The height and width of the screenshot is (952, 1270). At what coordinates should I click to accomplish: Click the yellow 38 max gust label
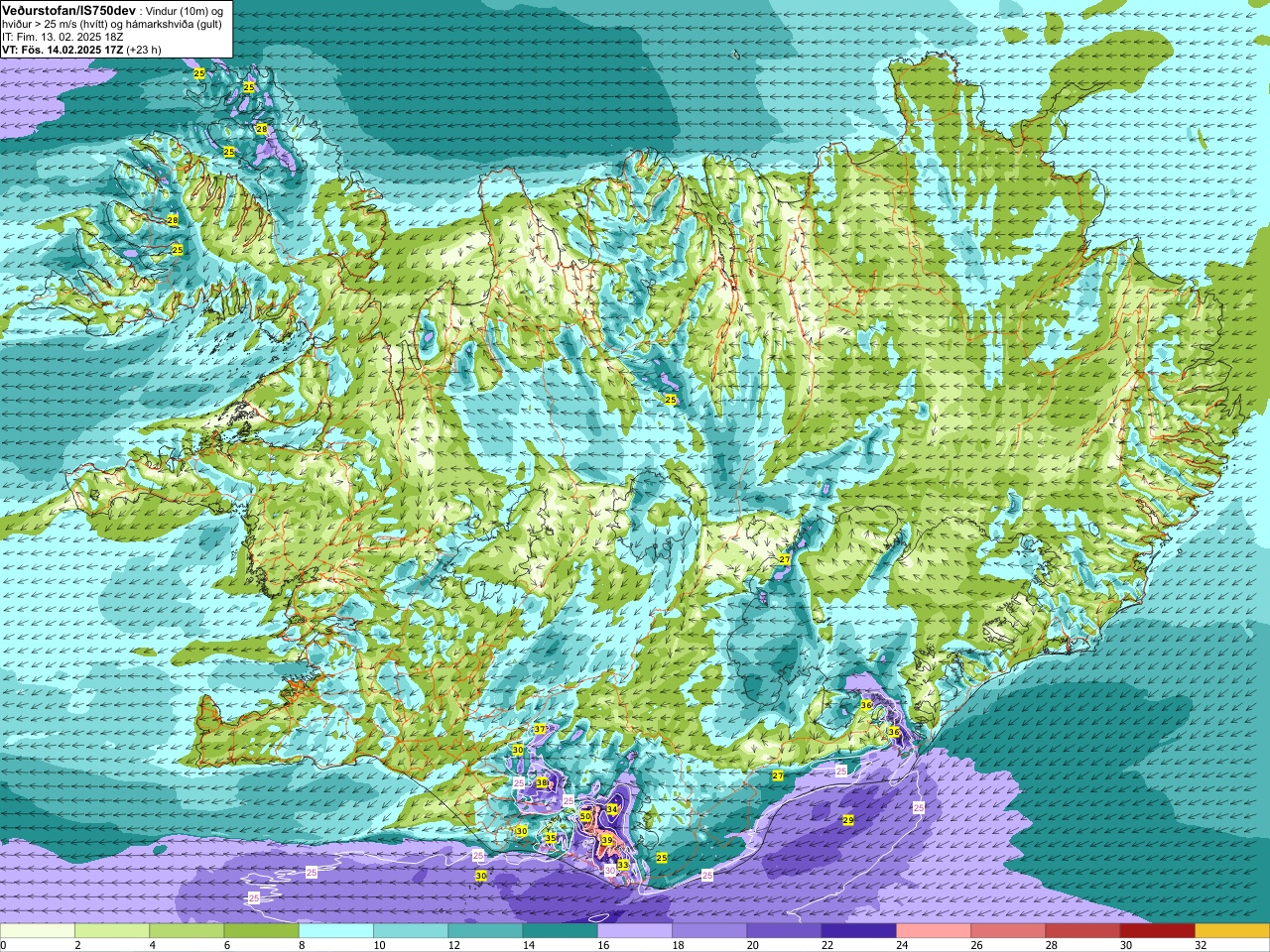tap(542, 782)
